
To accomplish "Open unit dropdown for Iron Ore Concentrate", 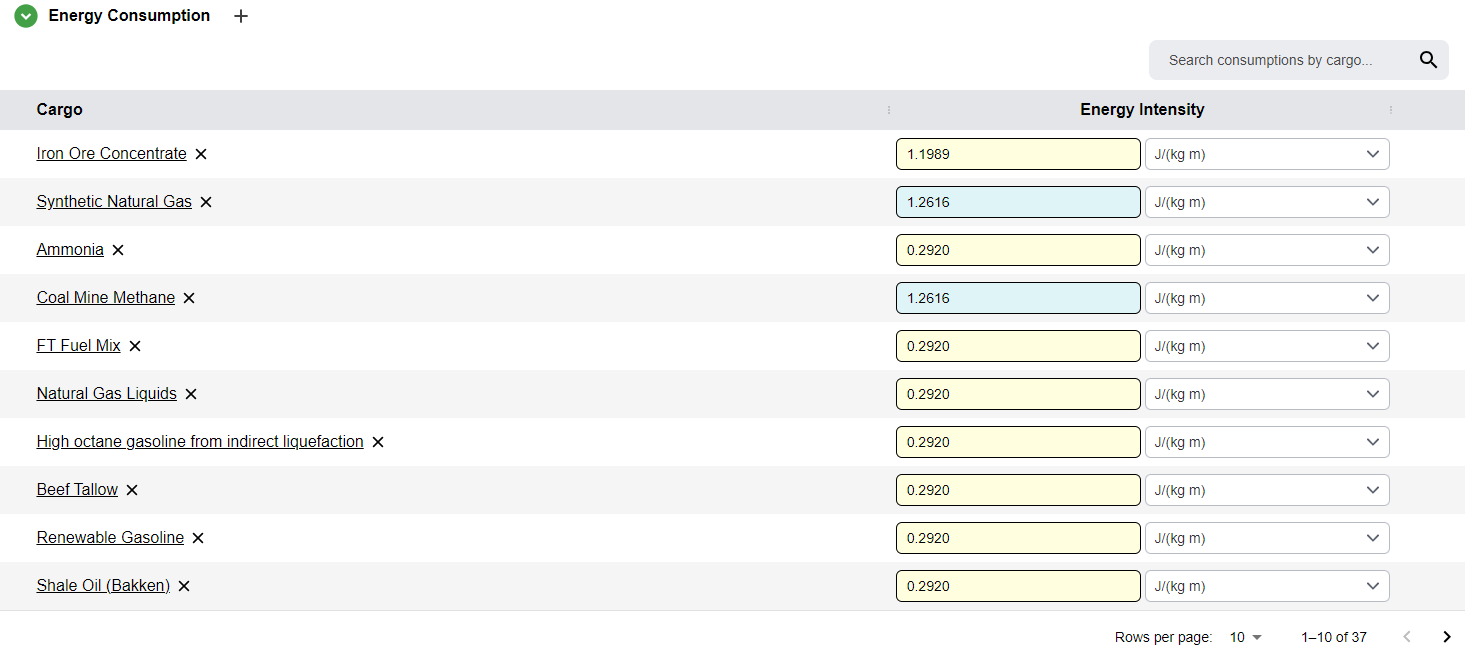I will (1267, 154).
